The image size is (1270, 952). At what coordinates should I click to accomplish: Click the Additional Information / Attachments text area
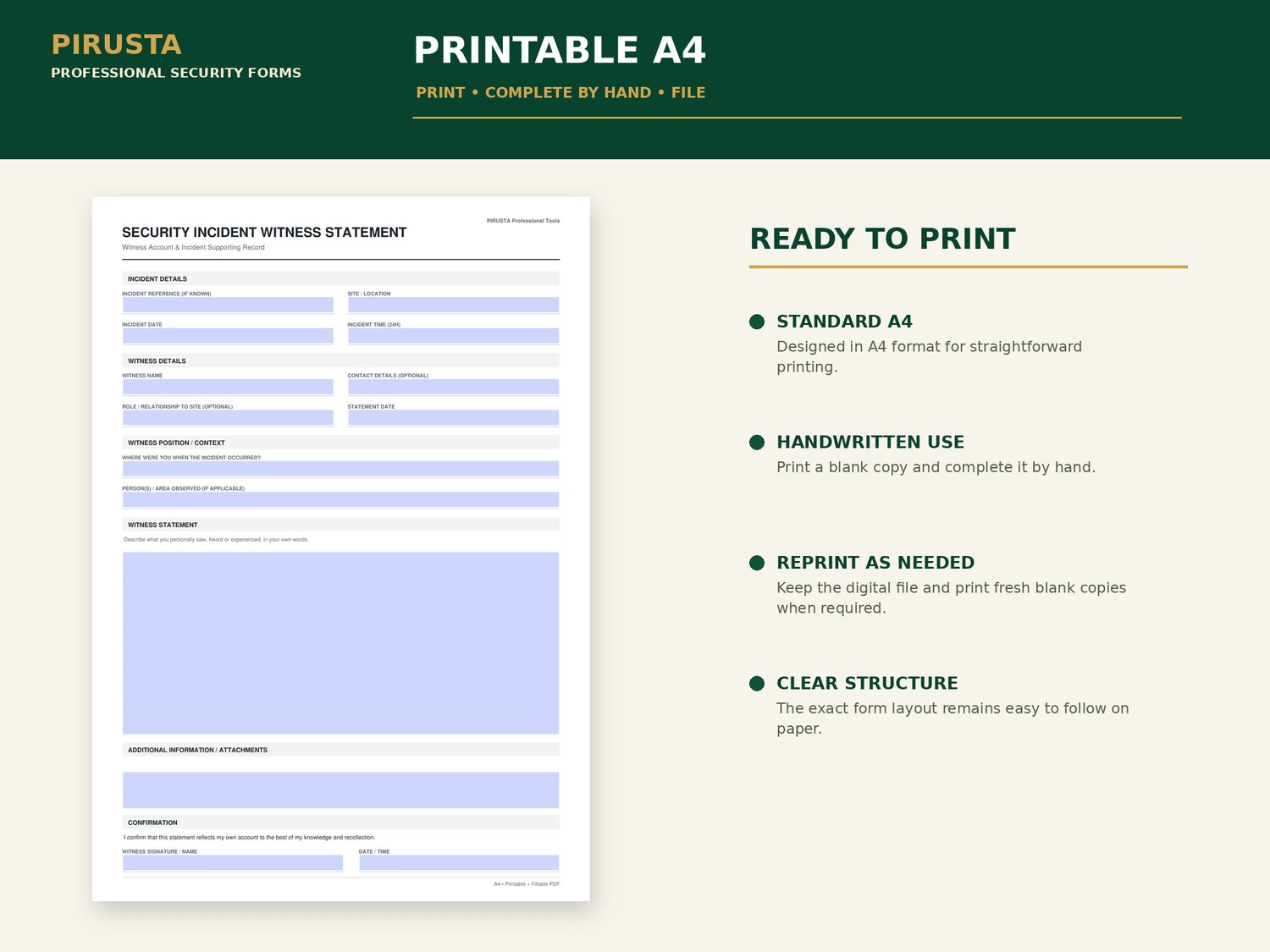pos(340,790)
